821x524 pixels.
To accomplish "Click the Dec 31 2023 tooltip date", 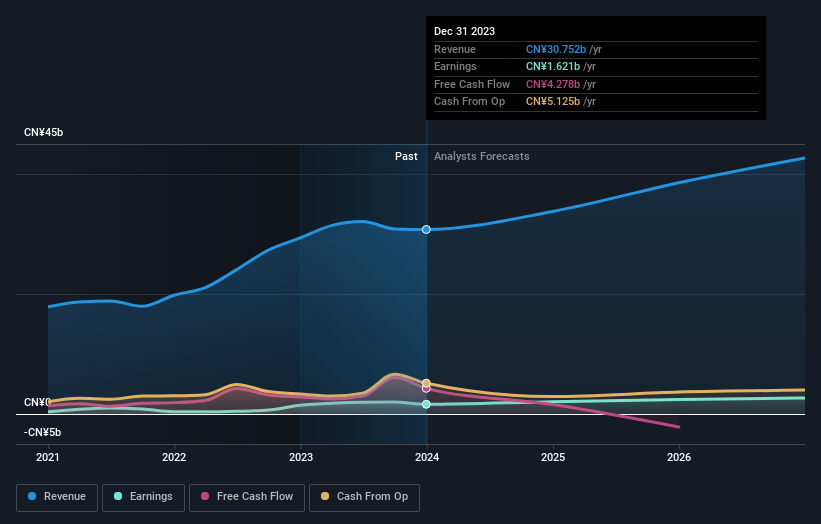I will (x=464, y=31).
